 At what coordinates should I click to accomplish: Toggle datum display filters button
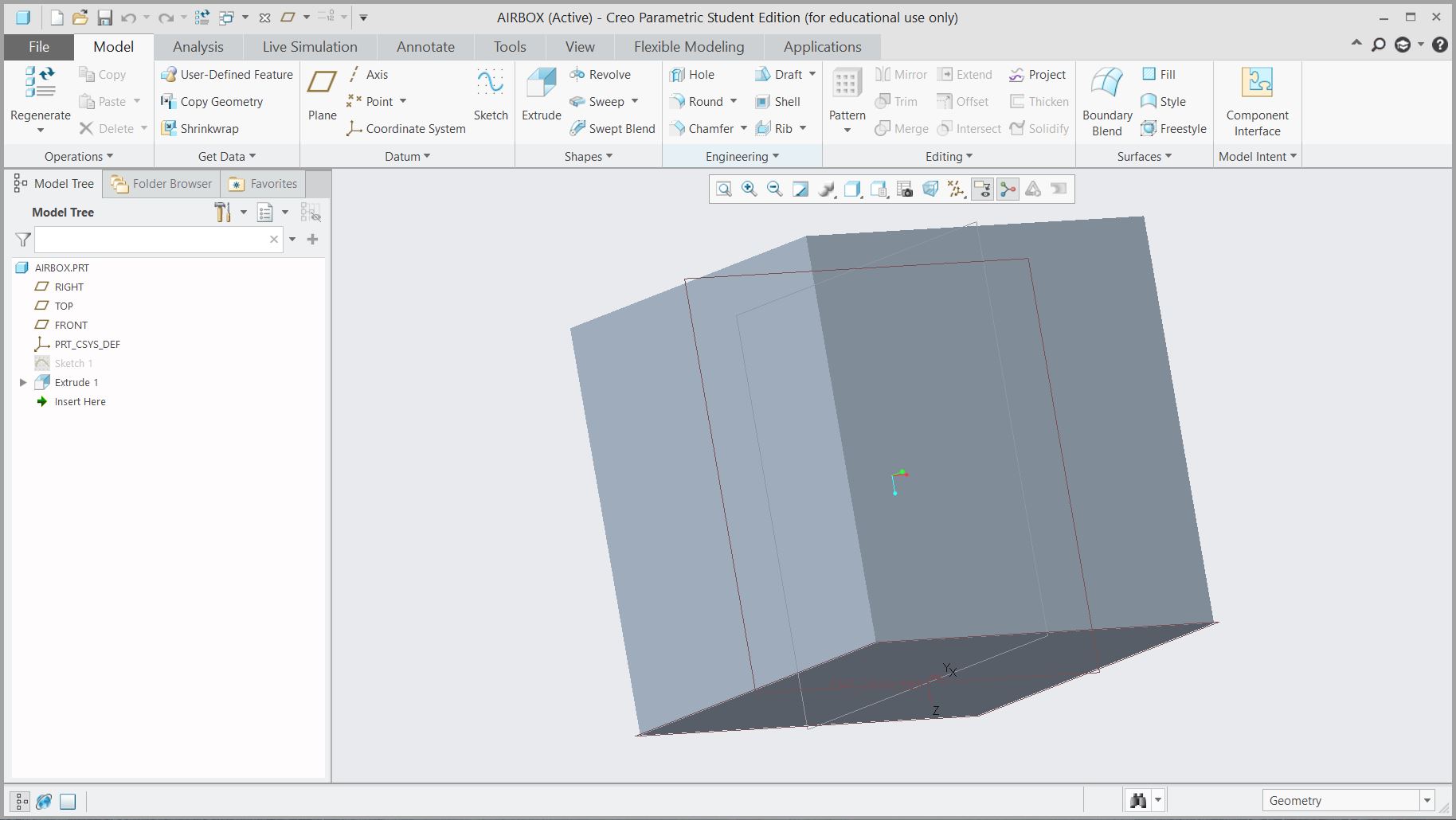click(956, 189)
